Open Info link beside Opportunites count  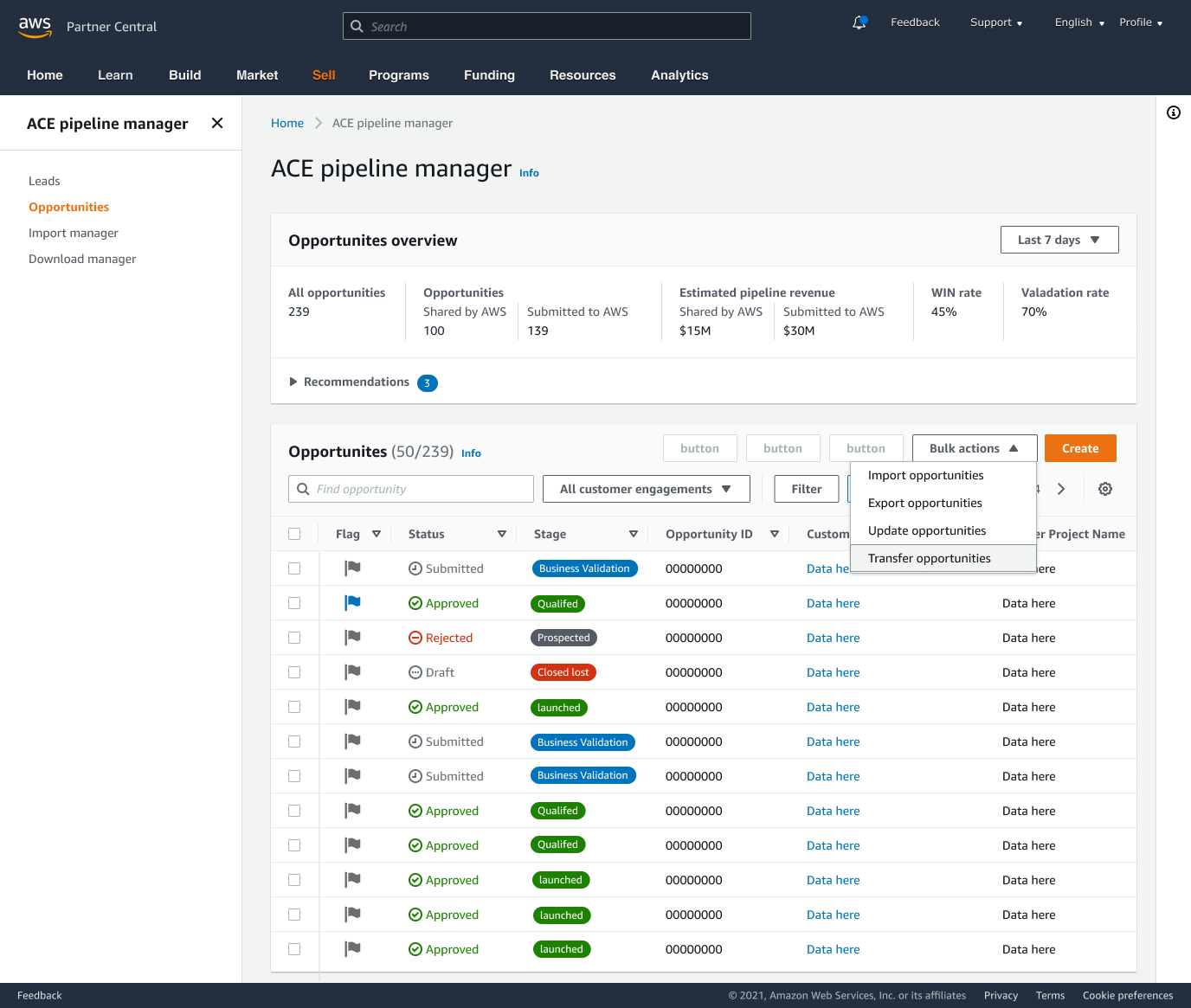coord(471,453)
